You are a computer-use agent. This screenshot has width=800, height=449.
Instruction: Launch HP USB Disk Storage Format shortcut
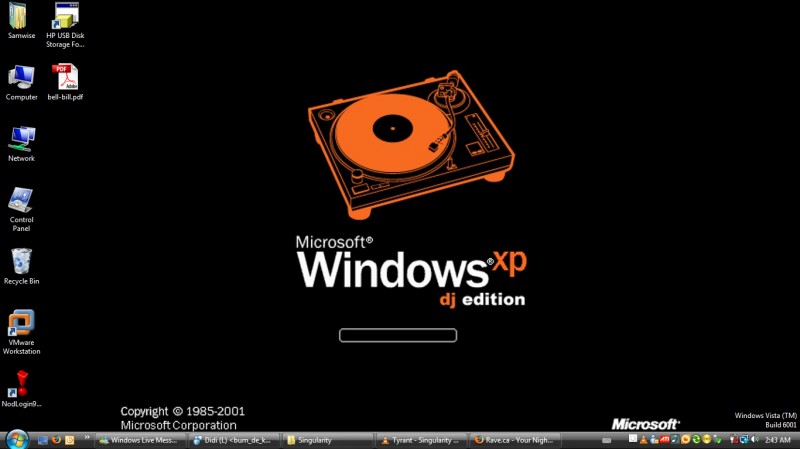65,26
